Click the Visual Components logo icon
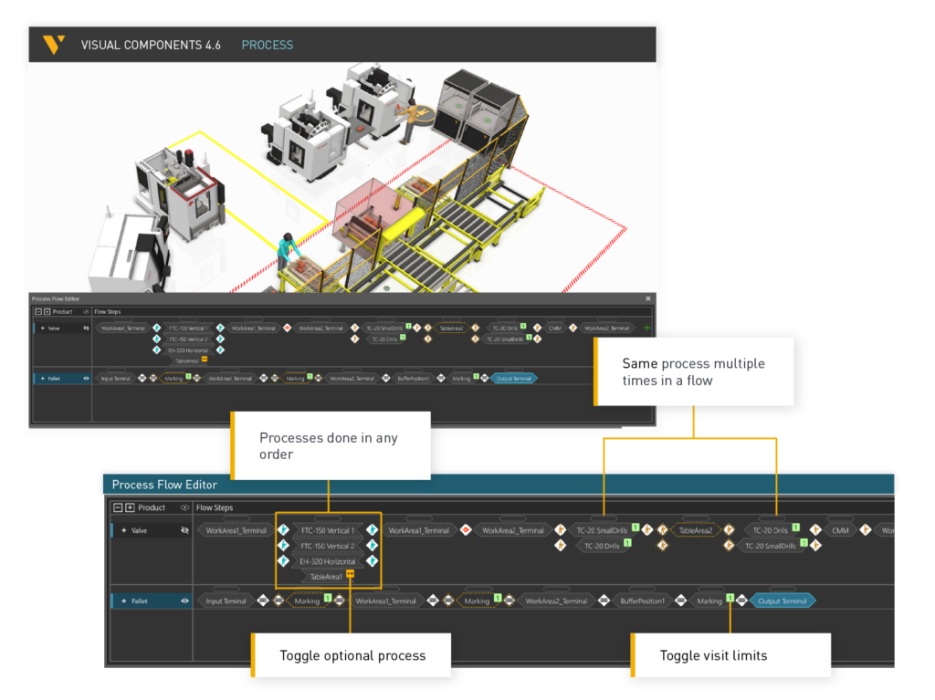The width and height of the screenshot is (935, 700). 54,45
